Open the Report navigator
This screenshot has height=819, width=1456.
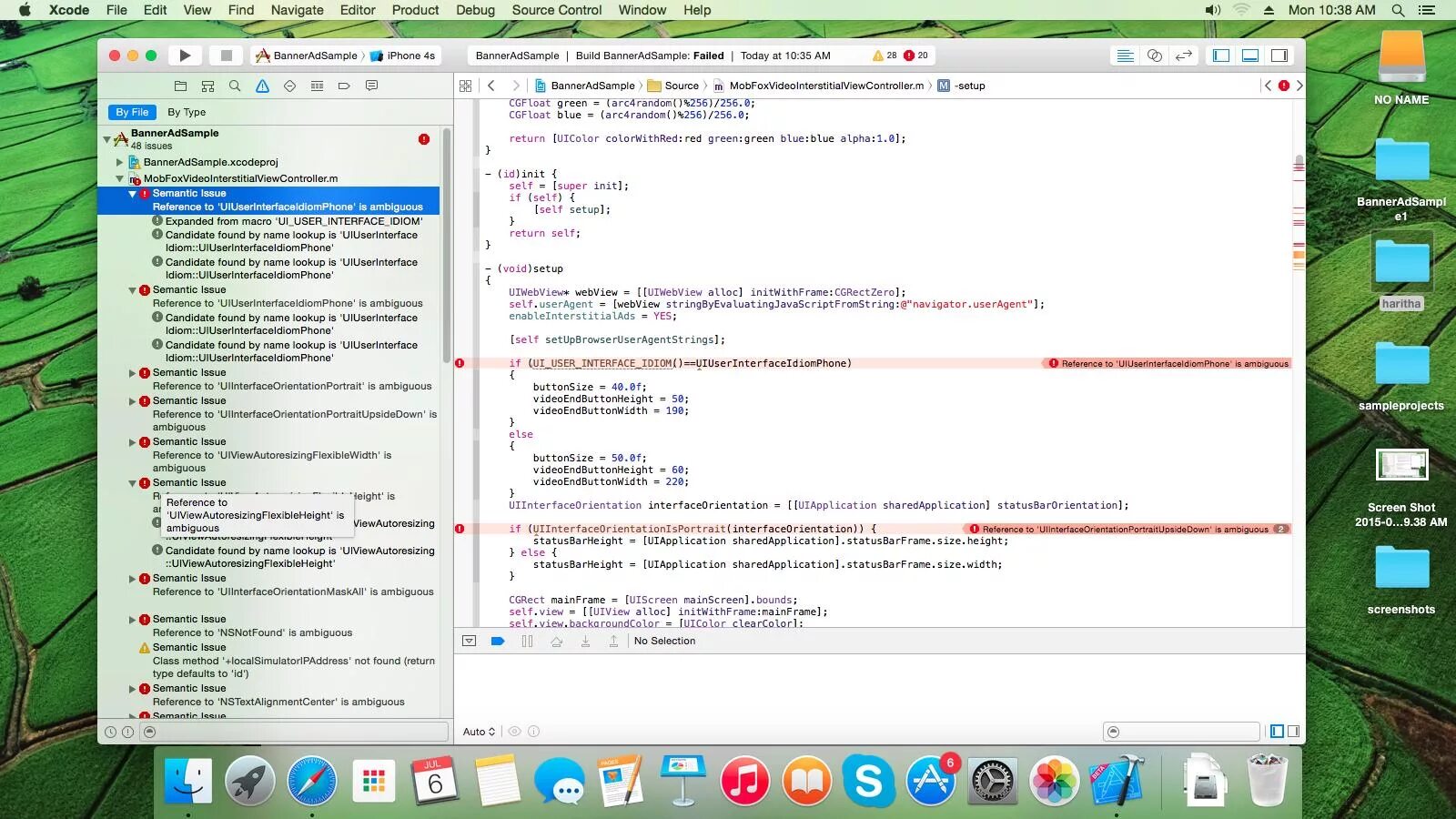[x=371, y=86]
